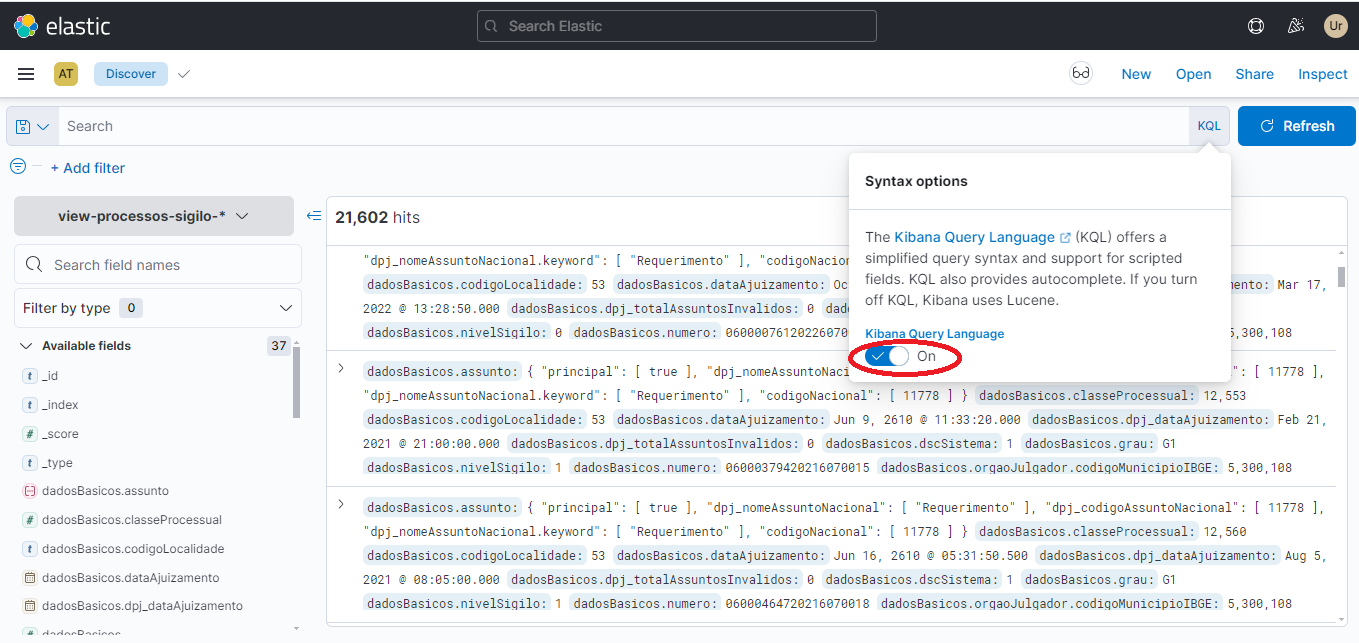
Task: Expand the Filter by type dropdown
Action: click(x=157, y=308)
